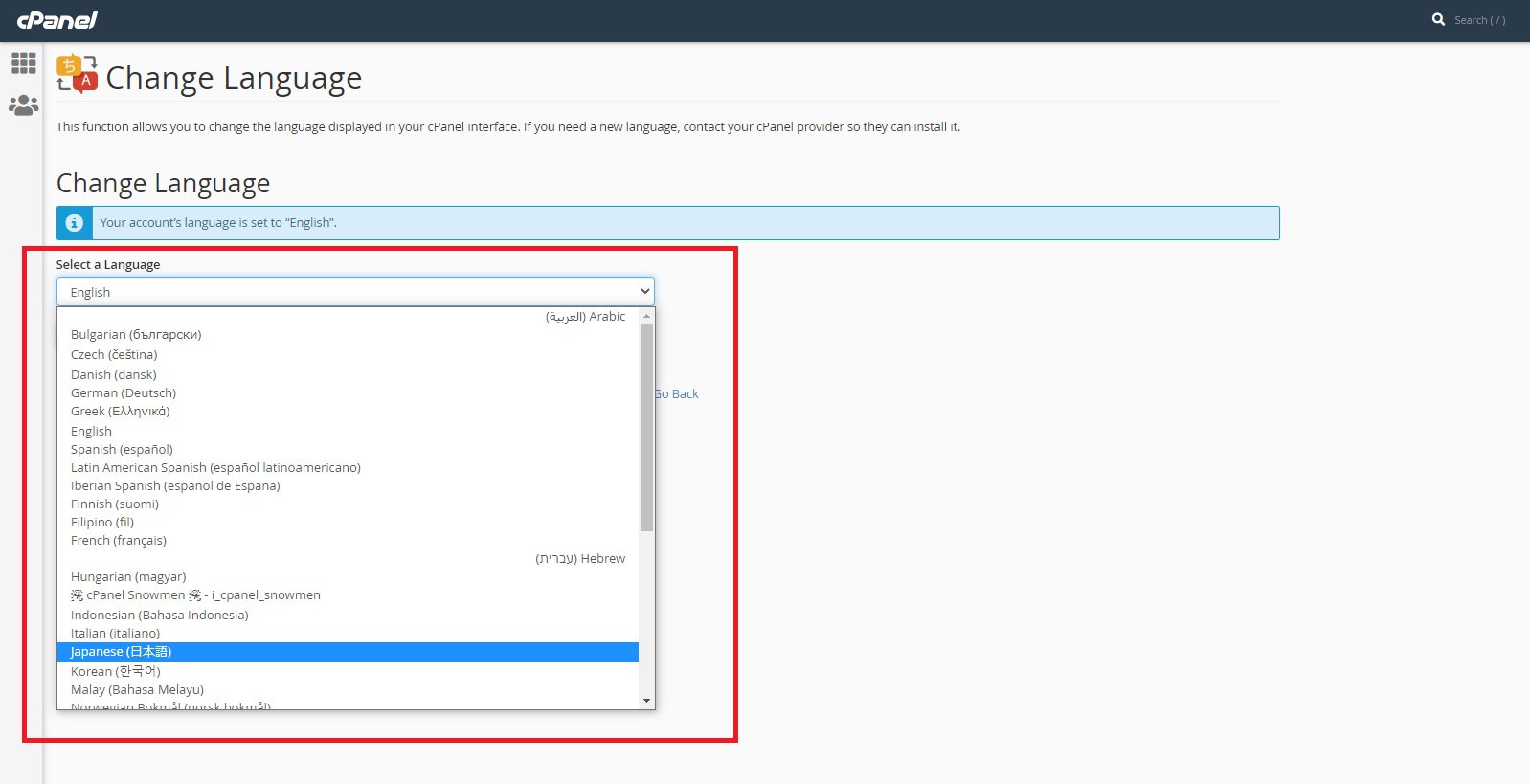
Task: Click the Go Back link
Action: [677, 394]
